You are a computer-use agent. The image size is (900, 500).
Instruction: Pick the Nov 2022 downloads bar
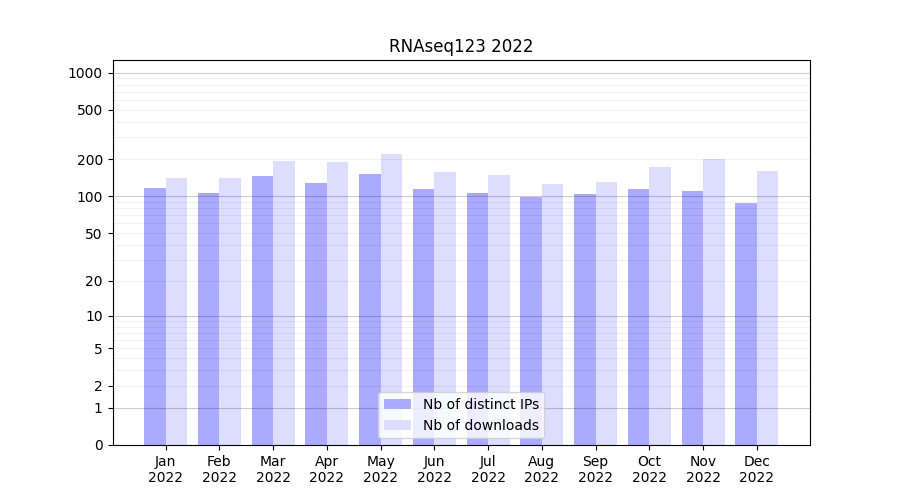click(714, 302)
